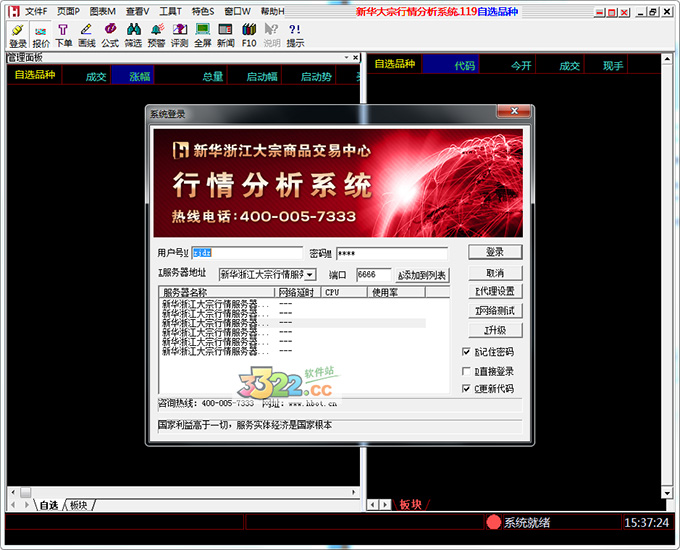Click the left tab-scroll arrow in right panel
The height and width of the screenshot is (550, 680).
click(373, 504)
